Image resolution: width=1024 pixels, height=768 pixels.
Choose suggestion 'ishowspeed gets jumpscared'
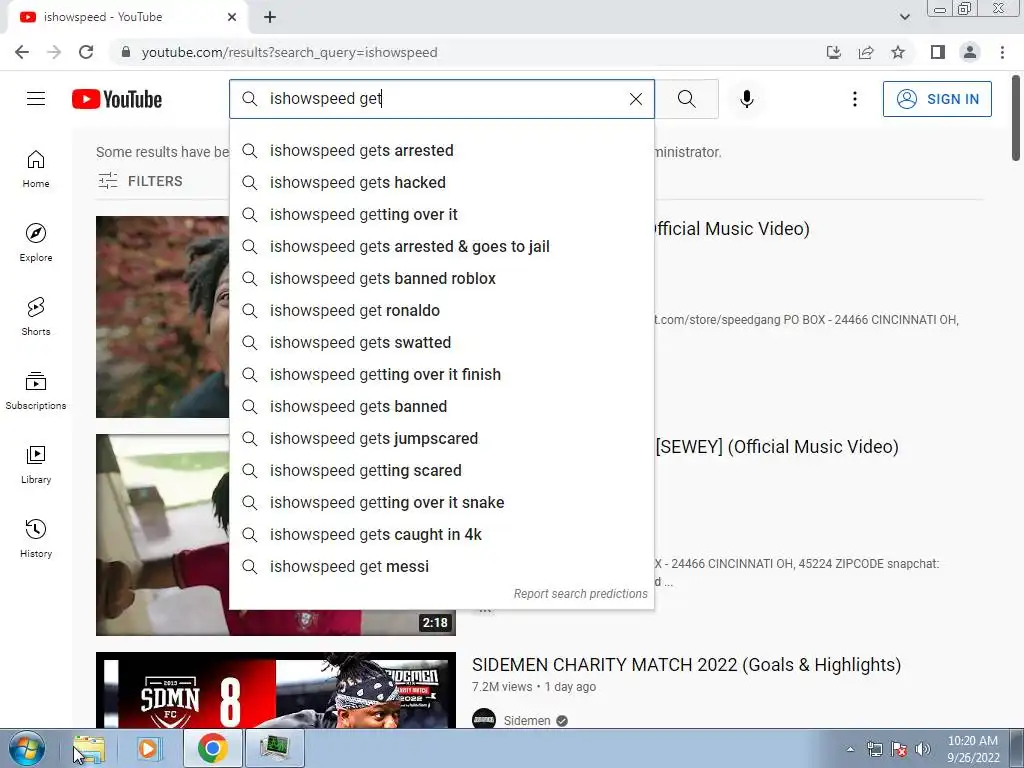pyautogui.click(x=441, y=439)
